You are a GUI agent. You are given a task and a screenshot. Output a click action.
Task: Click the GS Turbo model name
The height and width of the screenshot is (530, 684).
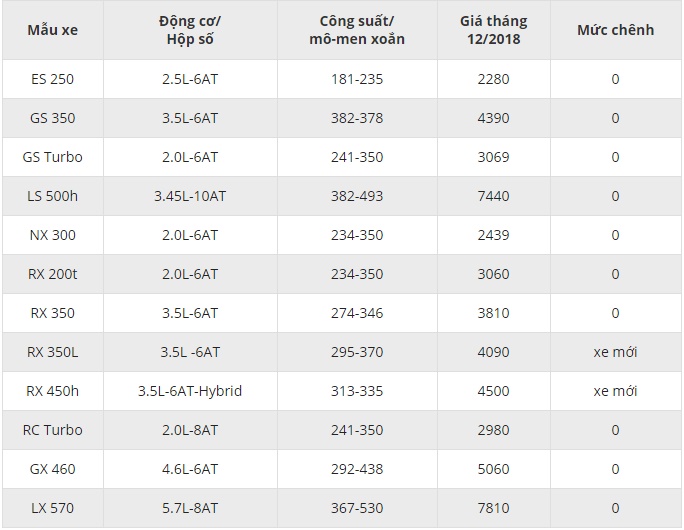coord(53,157)
